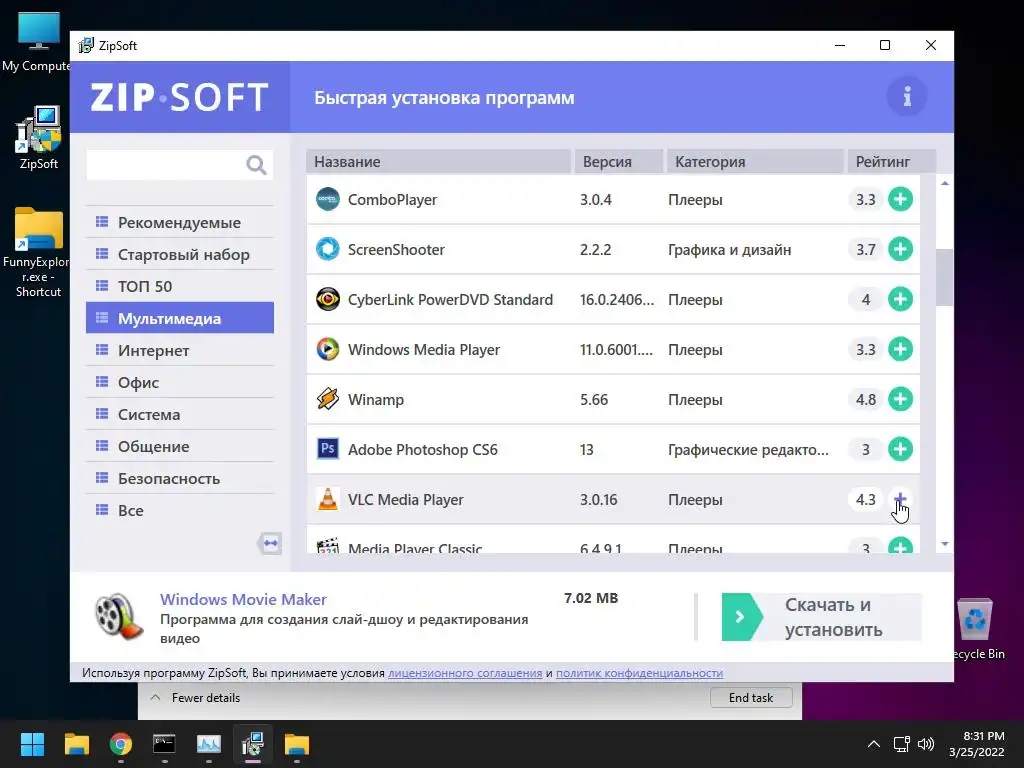Sort by the Версия column header
Viewport: 1024px width, 768px height.
pos(618,161)
